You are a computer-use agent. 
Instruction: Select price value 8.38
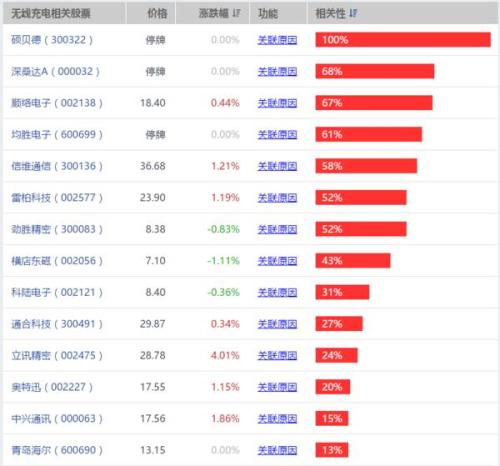click(155, 229)
